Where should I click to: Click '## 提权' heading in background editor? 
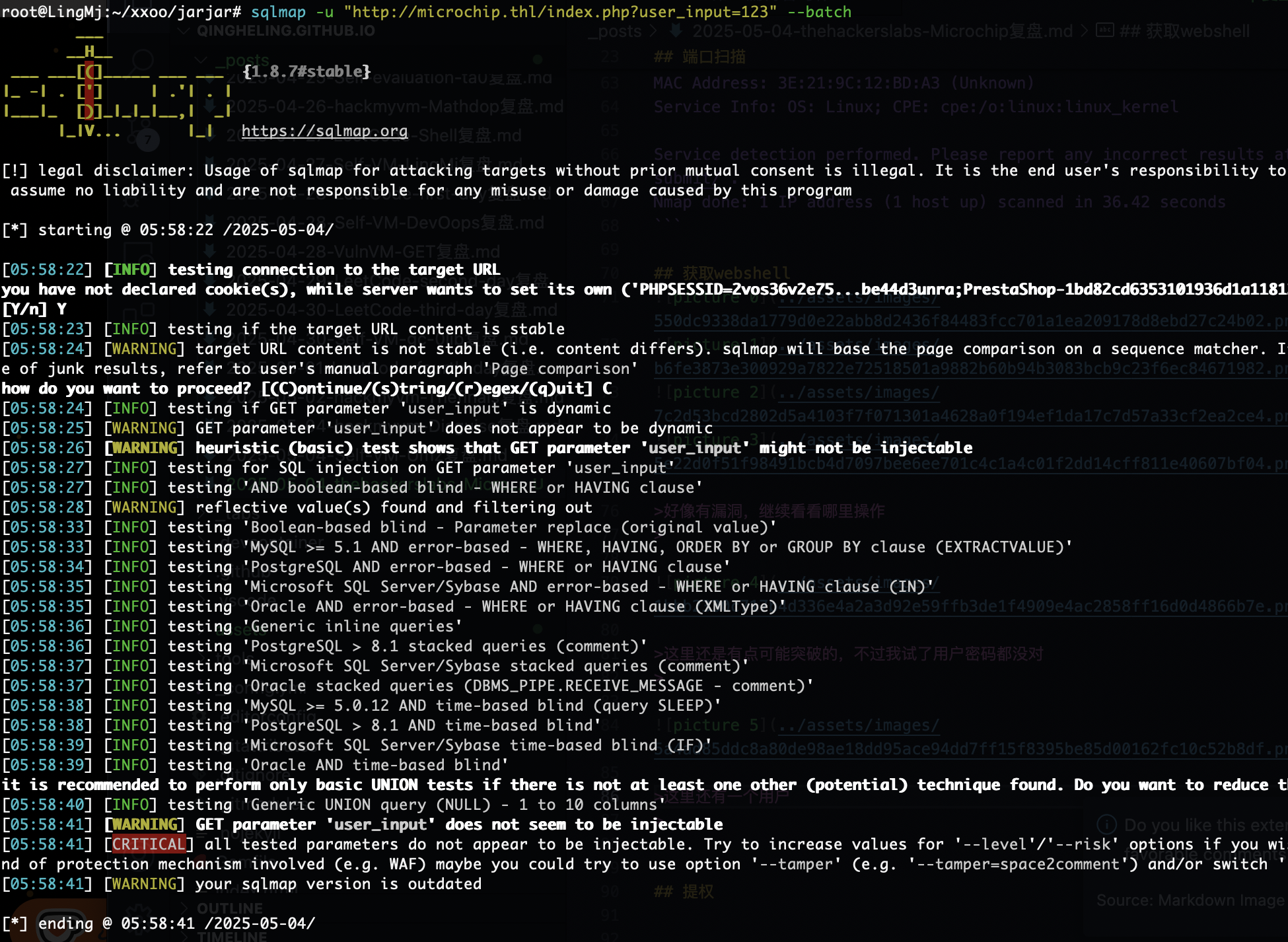coord(684,892)
